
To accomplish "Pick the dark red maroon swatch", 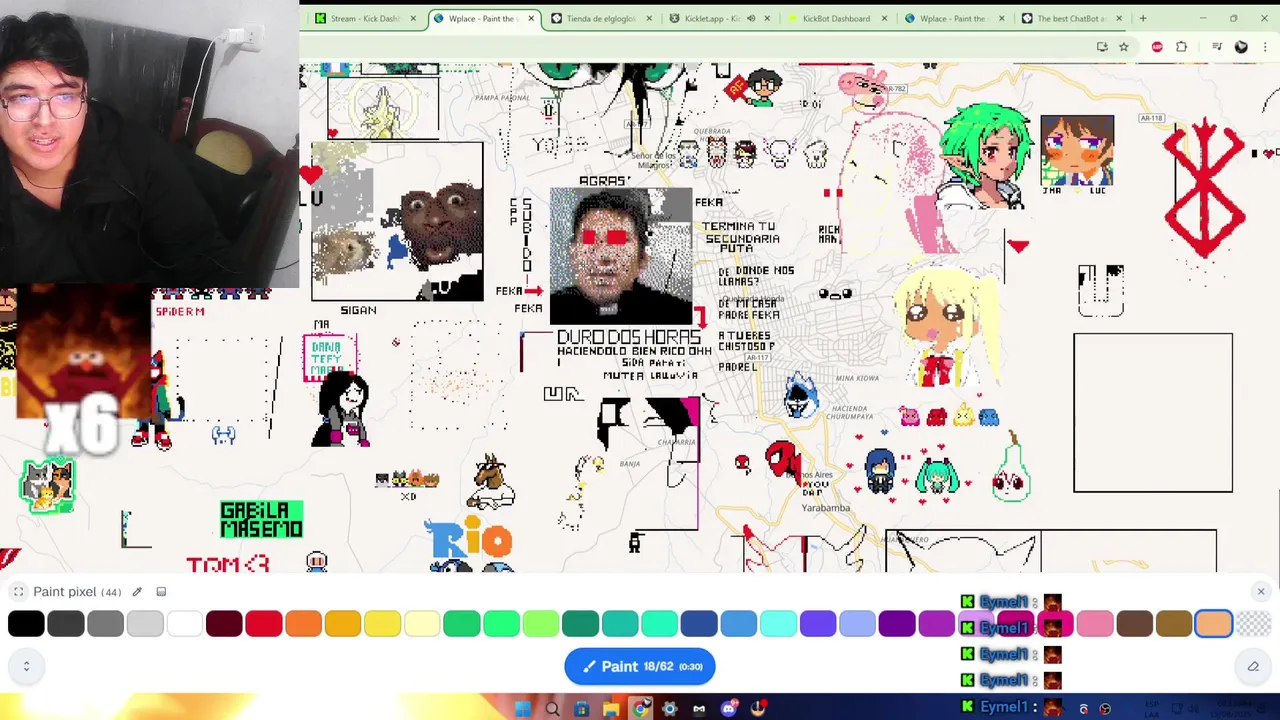I will 224,624.
